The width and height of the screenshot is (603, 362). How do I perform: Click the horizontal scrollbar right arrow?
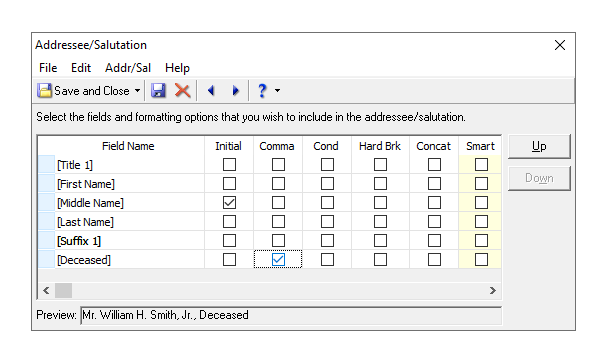pyautogui.click(x=493, y=290)
